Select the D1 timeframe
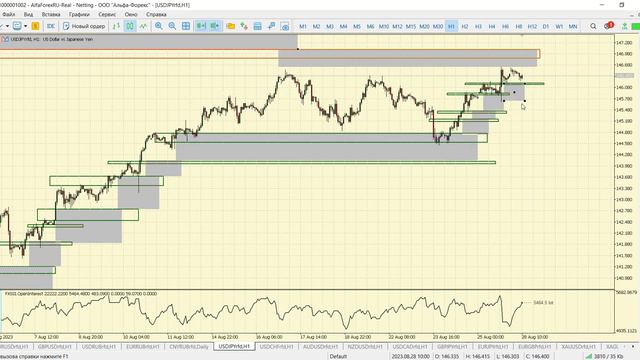Screen dimensions: 640x360 [546, 26]
